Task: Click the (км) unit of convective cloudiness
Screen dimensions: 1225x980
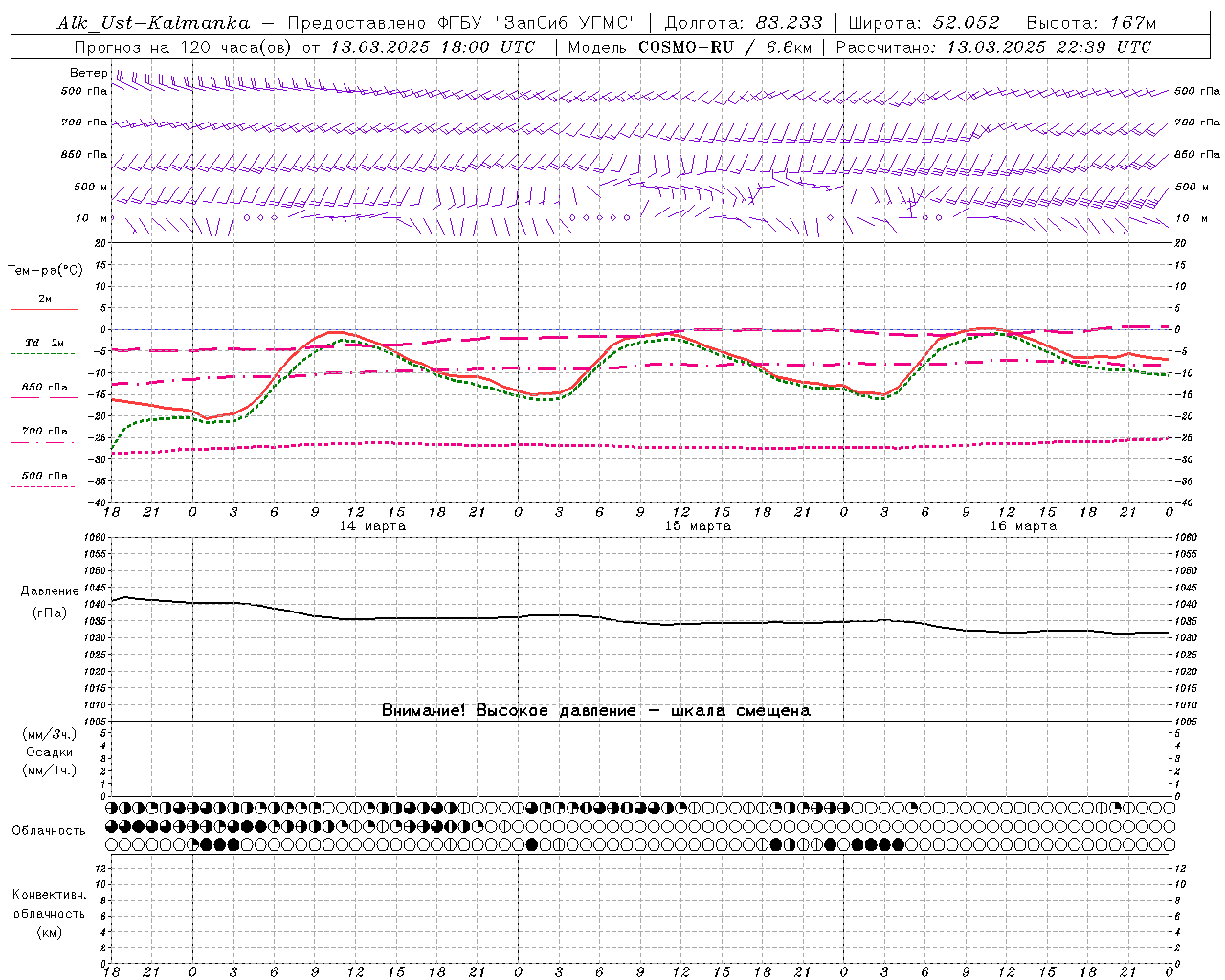Action: [x=49, y=932]
